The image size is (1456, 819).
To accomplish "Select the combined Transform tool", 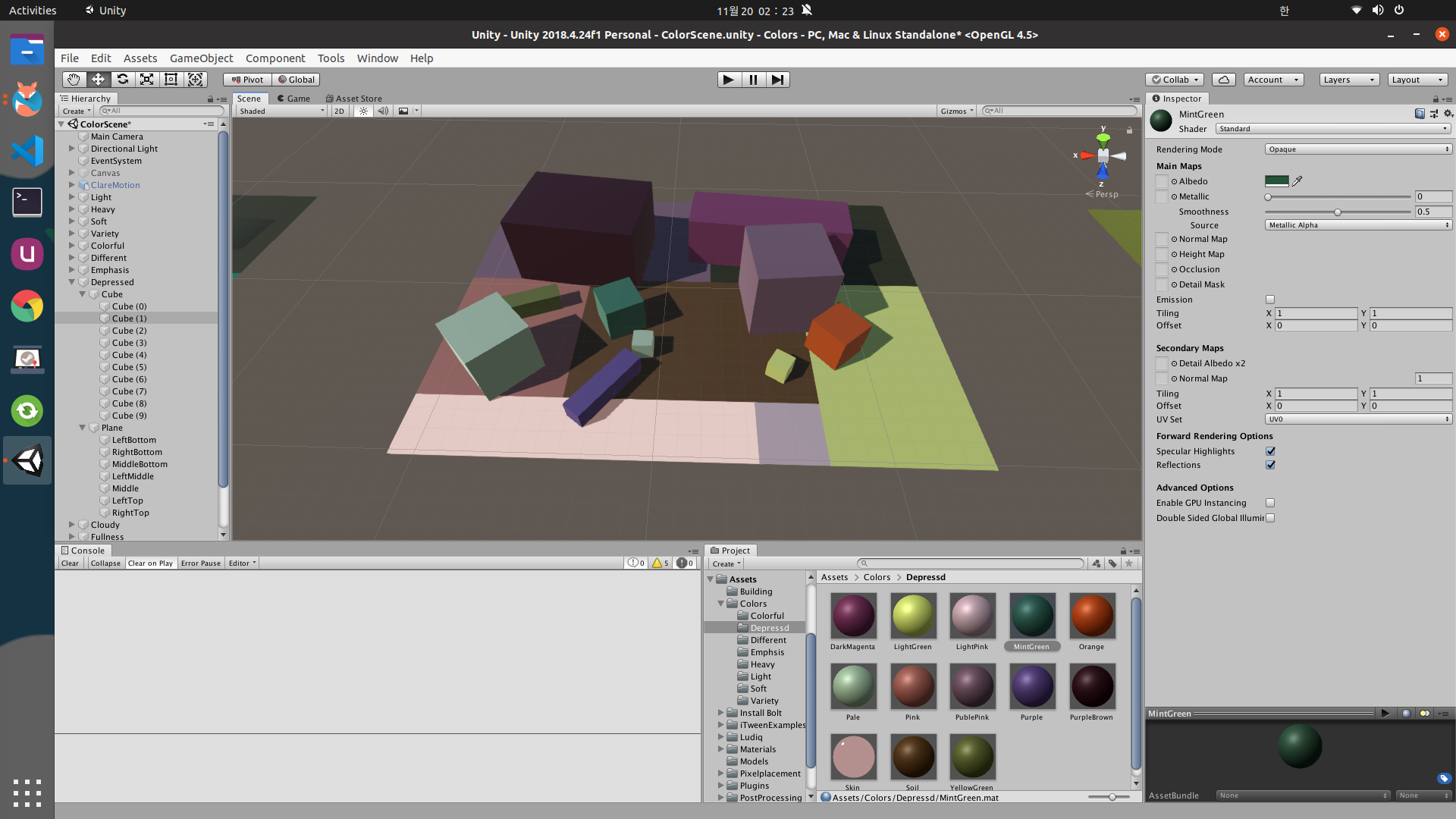I will 195,80.
